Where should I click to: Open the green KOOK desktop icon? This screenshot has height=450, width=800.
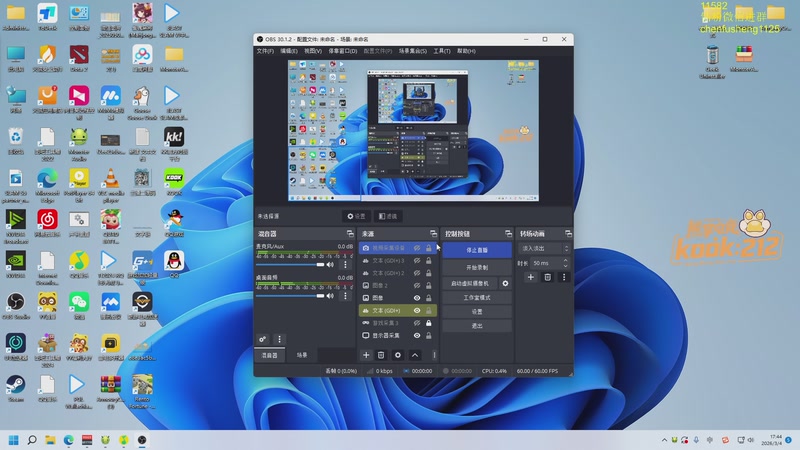(x=174, y=182)
